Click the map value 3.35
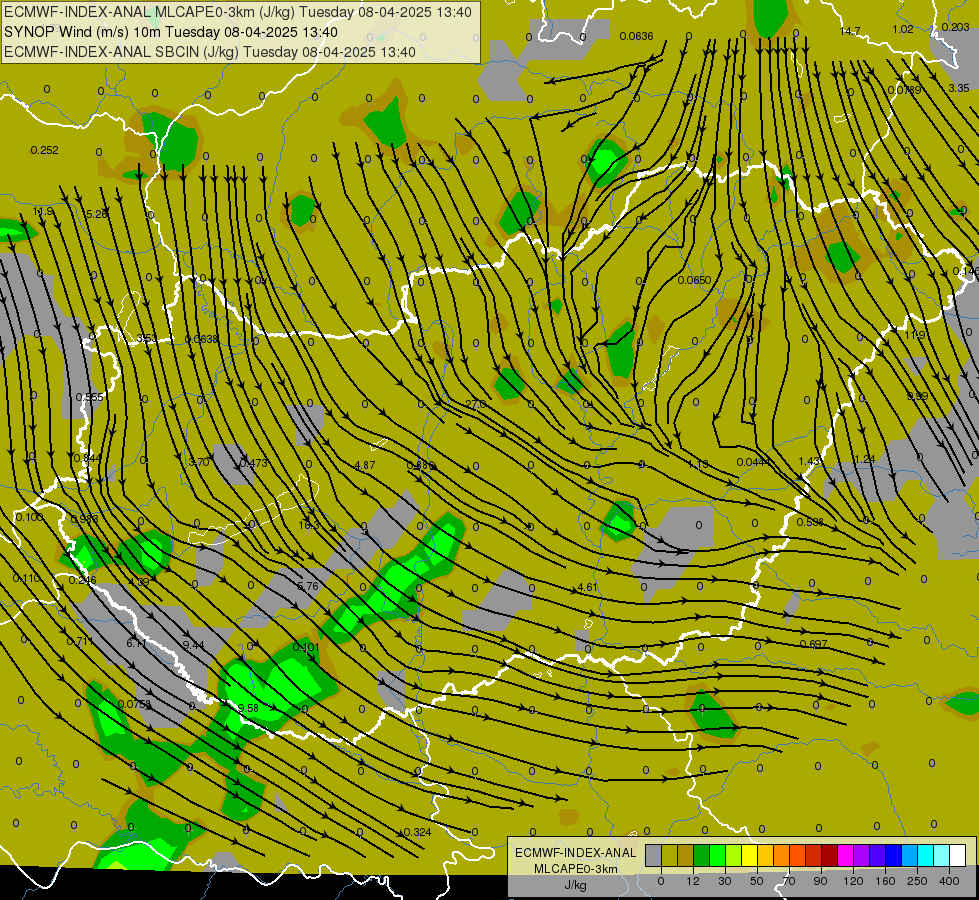 (x=958, y=88)
